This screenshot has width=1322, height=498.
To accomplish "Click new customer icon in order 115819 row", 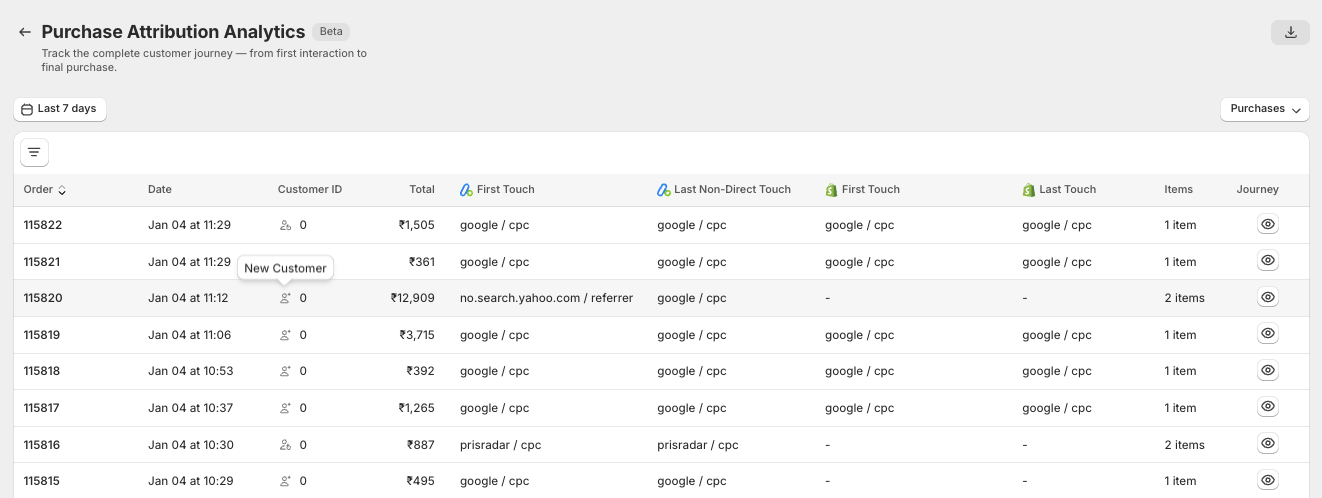I will [285, 335].
